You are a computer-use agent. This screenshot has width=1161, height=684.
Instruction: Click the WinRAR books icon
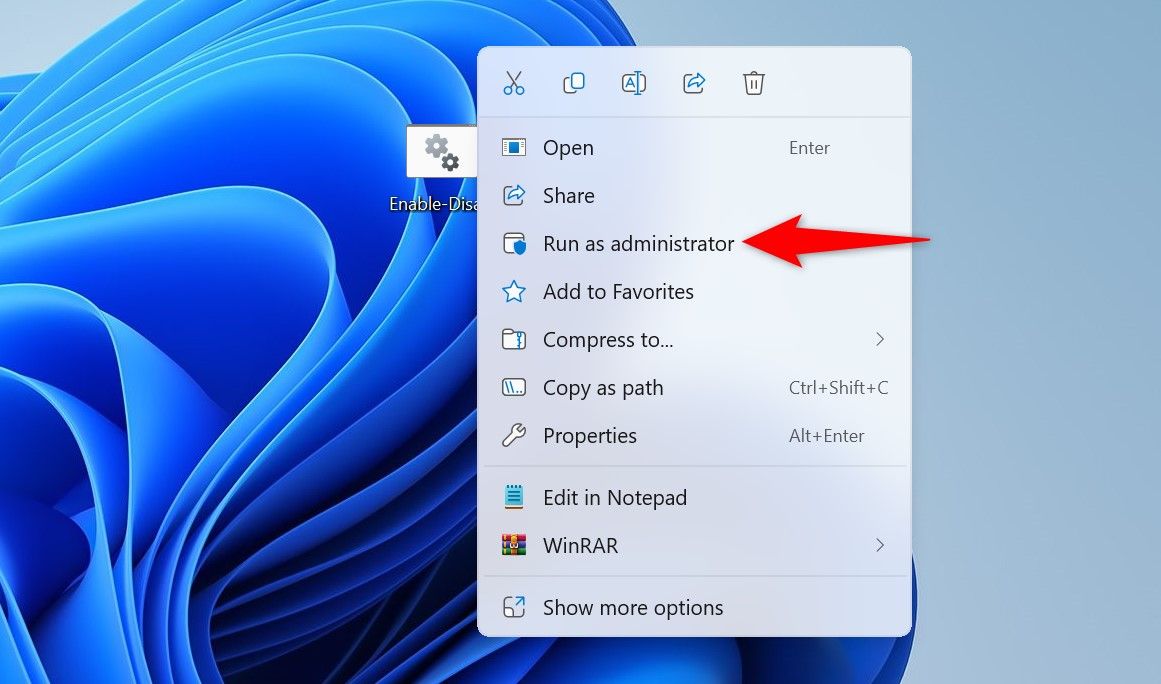514,545
